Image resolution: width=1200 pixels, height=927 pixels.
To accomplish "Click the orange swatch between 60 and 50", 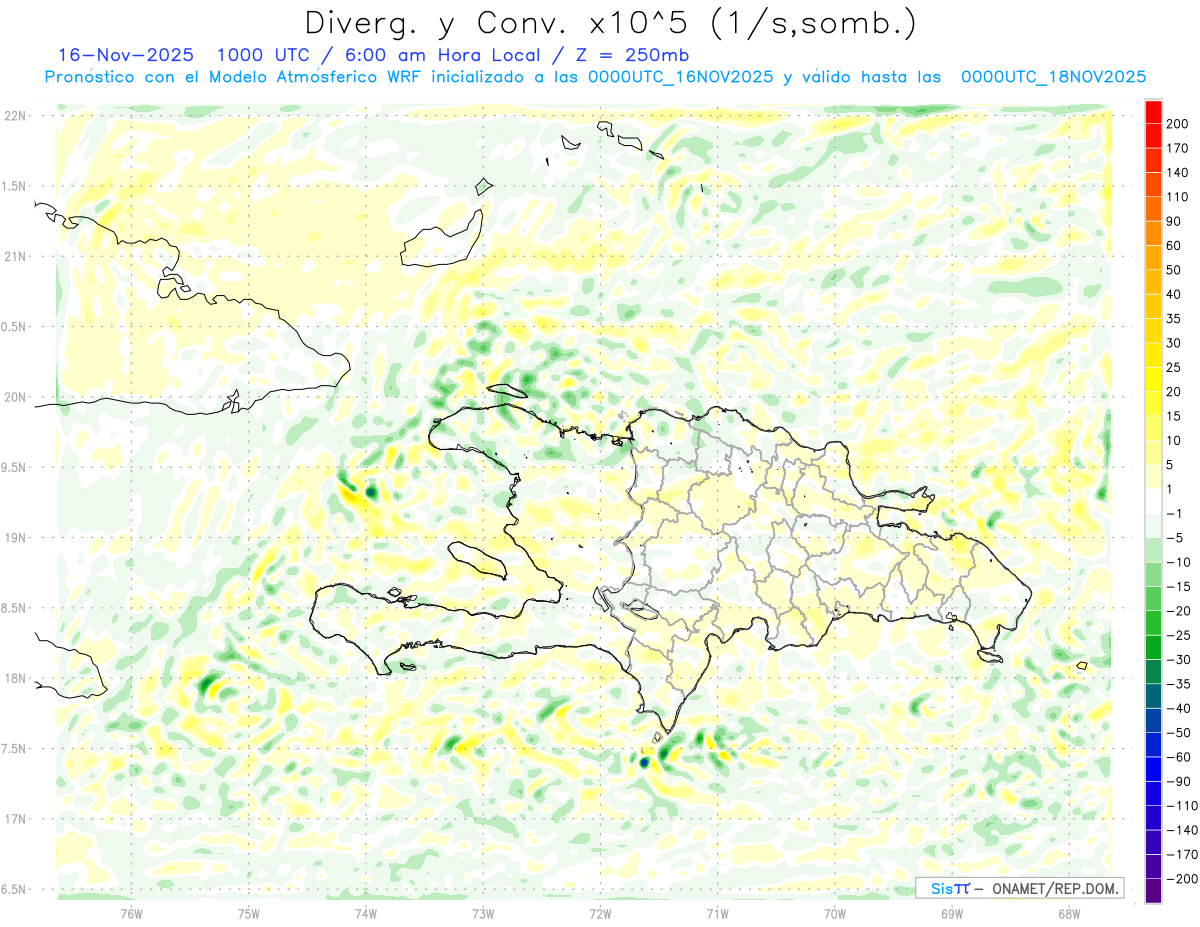I will (1153, 257).
